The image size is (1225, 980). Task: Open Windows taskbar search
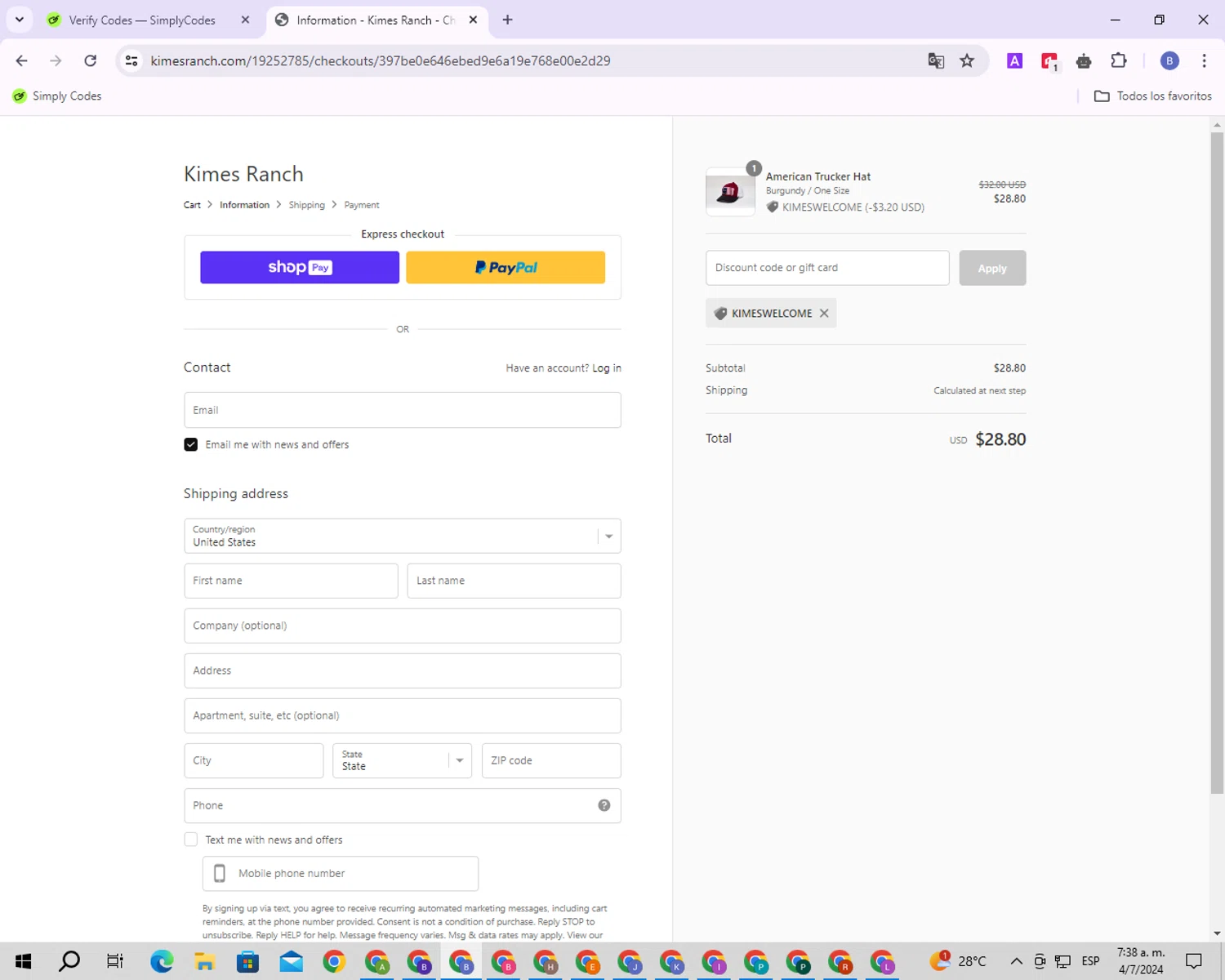(x=69, y=961)
